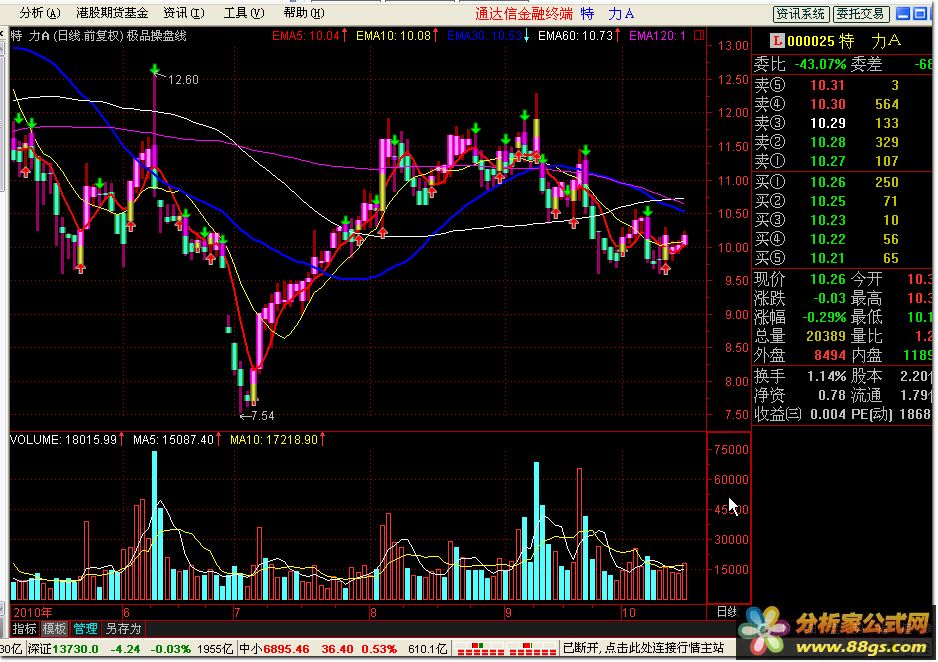Click the 卖④ 10.30 order row
Image resolution: width=938 pixels, height=662 pixels.
click(842, 104)
